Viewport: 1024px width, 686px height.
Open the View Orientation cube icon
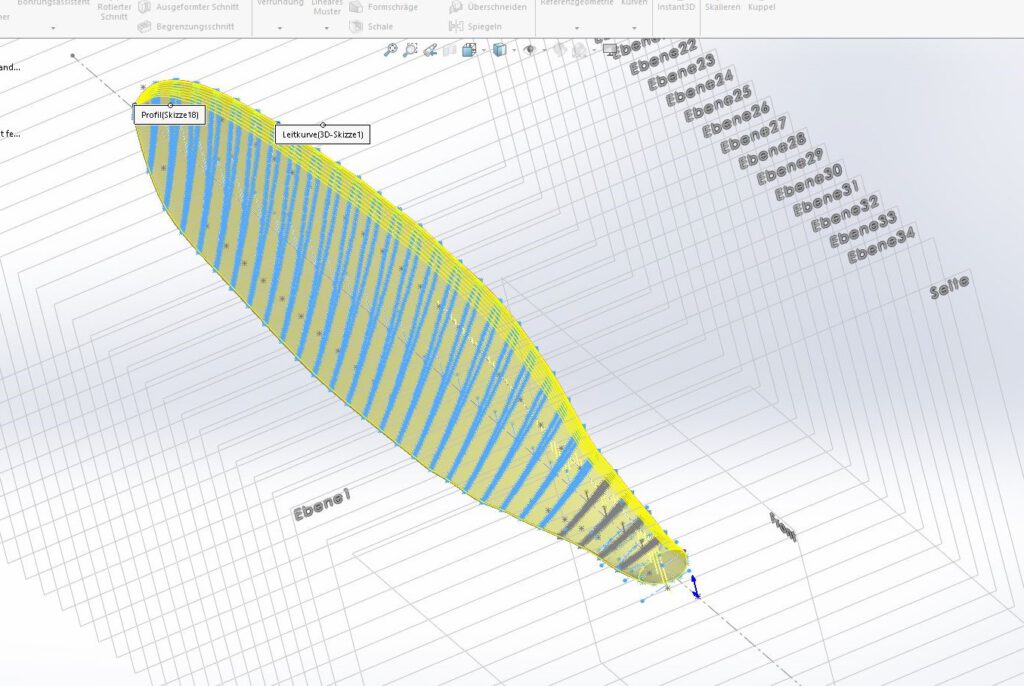(469, 50)
